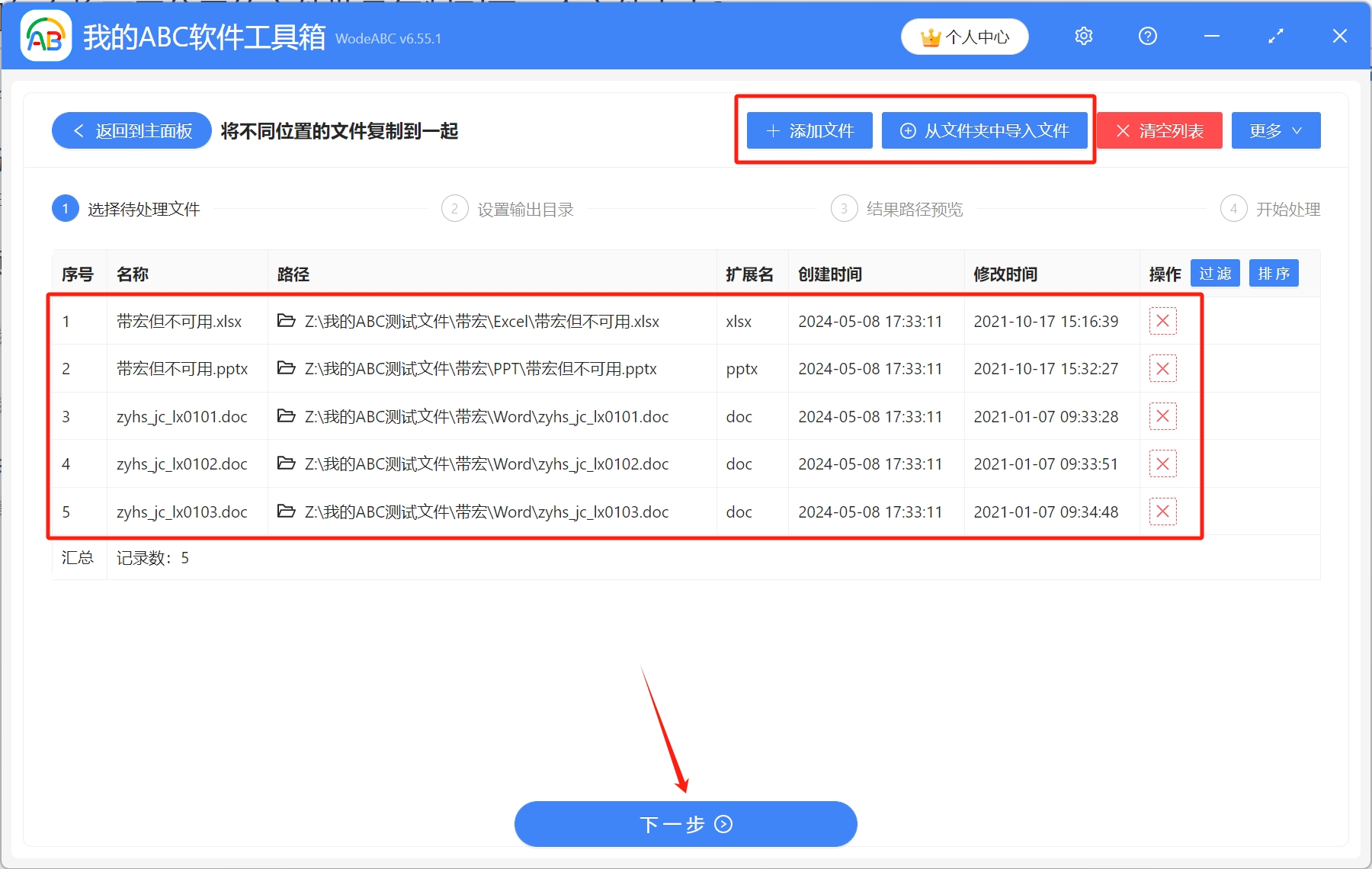Click the fullscreen expand icon in title bar

tap(1275, 36)
